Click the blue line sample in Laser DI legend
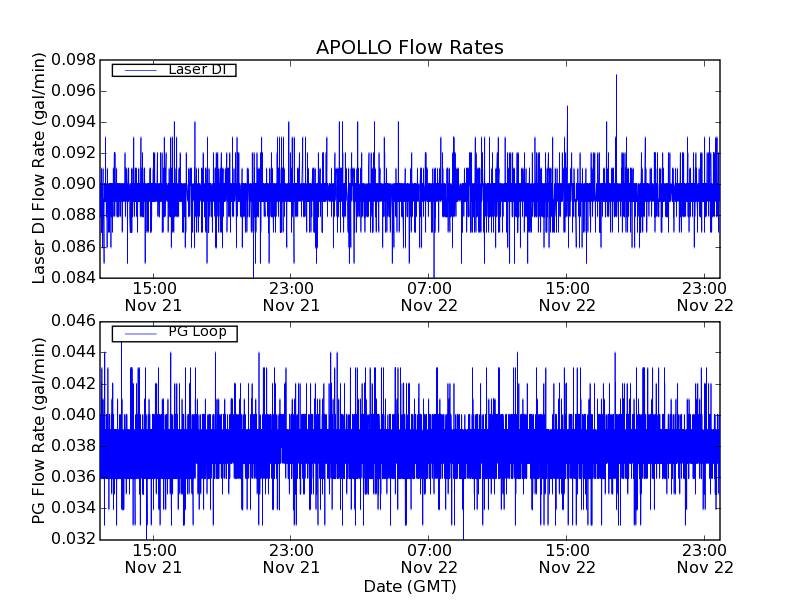 tap(138, 70)
